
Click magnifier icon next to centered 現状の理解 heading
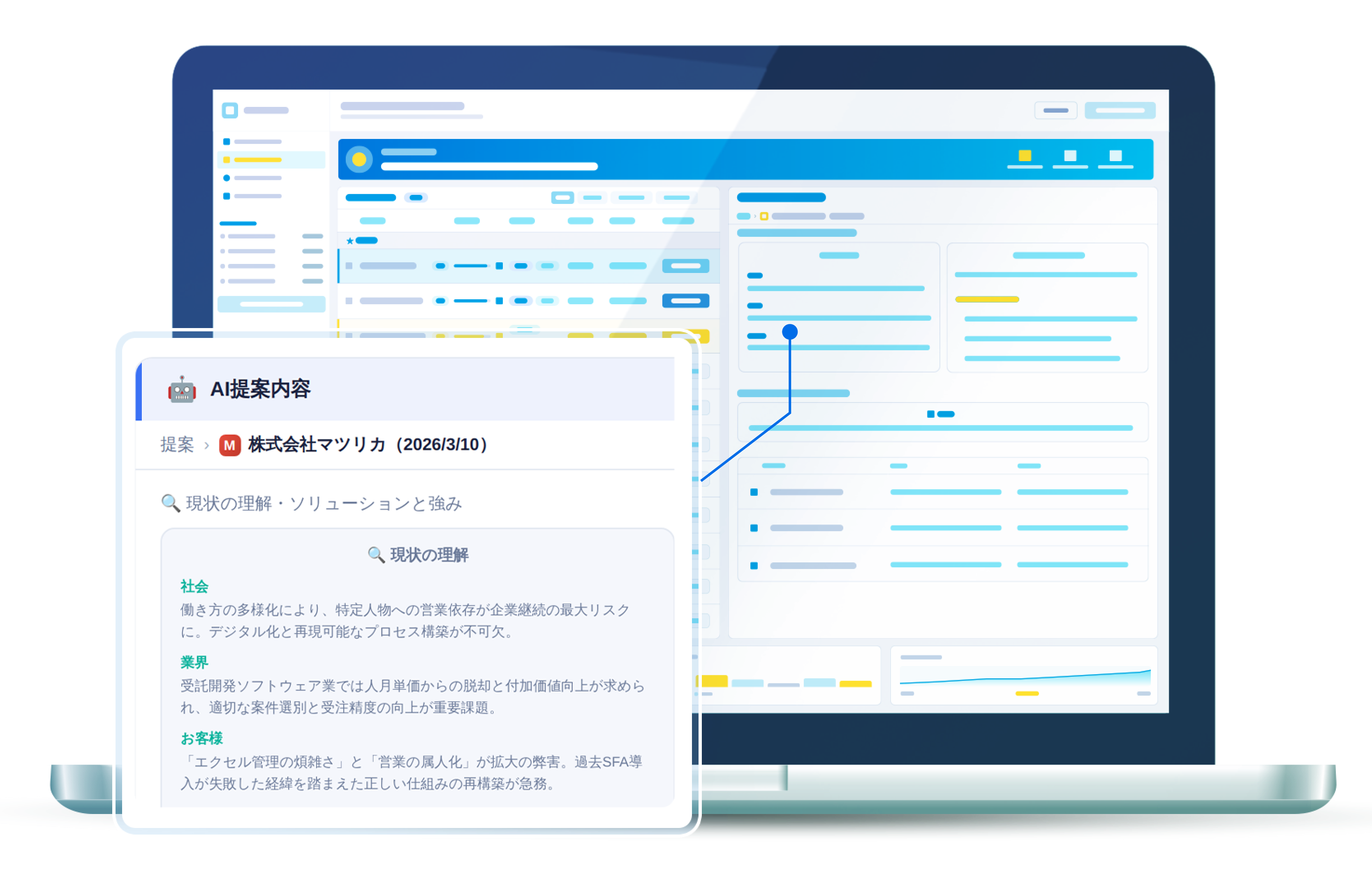point(376,555)
